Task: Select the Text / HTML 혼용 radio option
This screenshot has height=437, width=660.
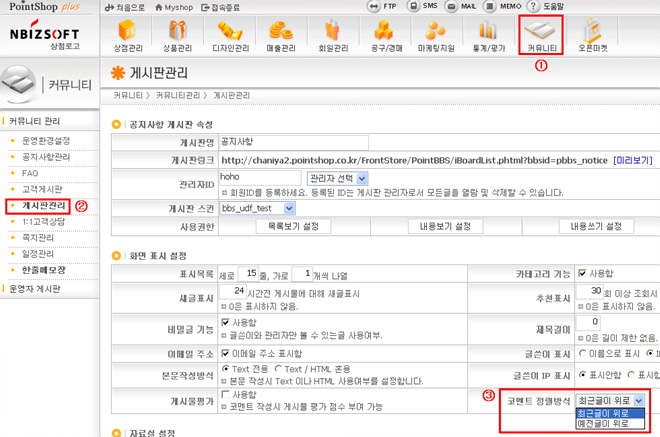Action: coord(278,367)
